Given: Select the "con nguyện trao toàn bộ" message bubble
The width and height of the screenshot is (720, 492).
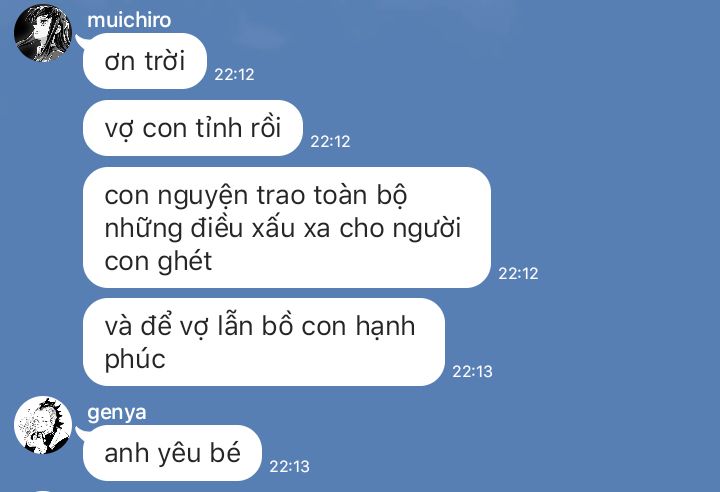Looking at the screenshot, I should click(287, 228).
